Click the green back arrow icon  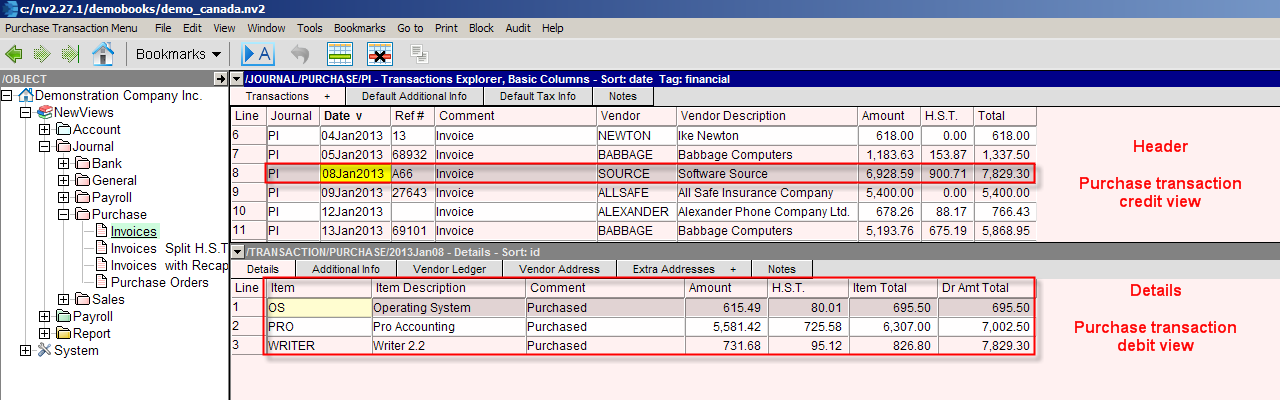[x=15, y=54]
